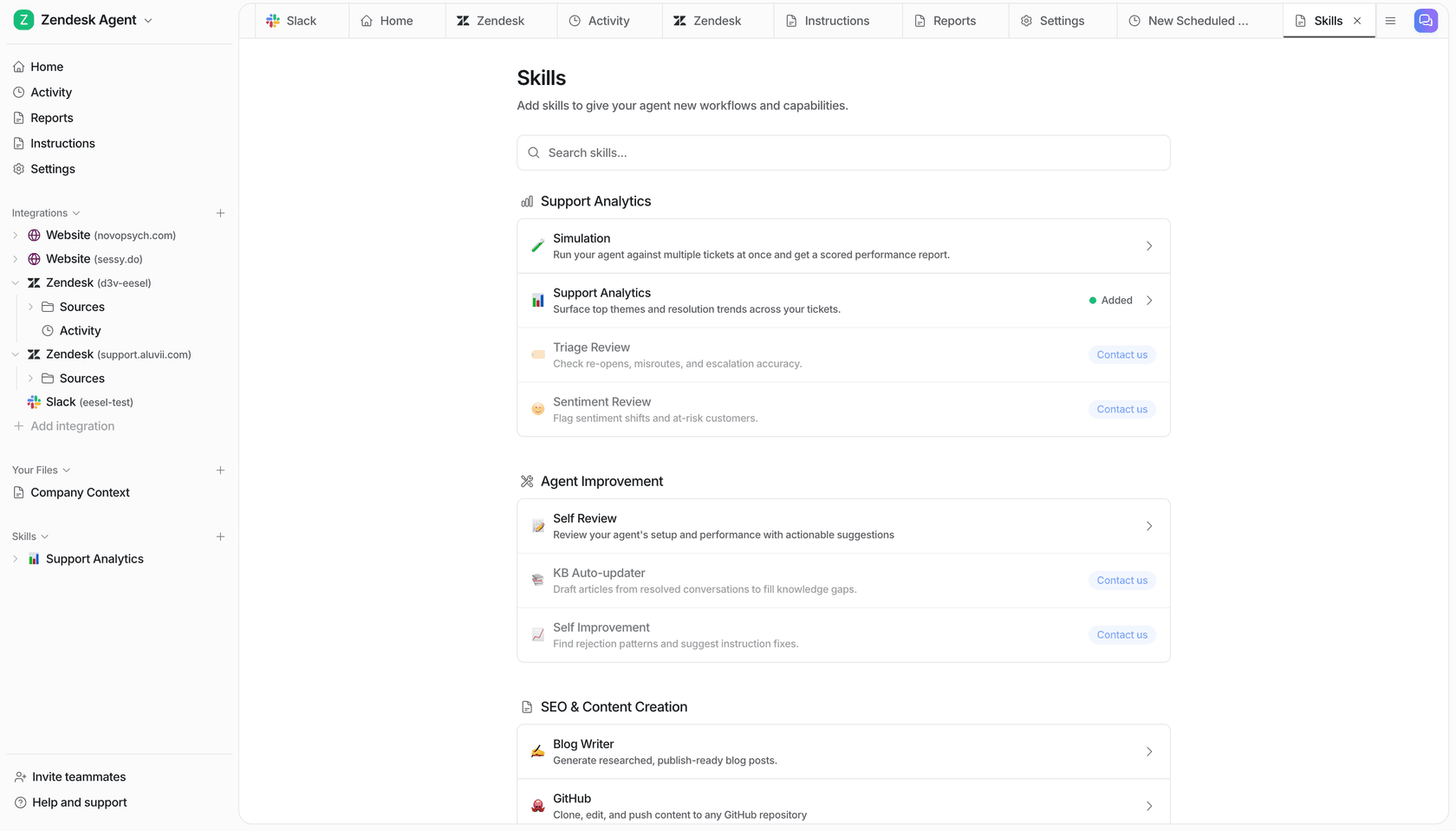
Task: Click Contact us for KB Auto-updater
Action: point(1121,581)
